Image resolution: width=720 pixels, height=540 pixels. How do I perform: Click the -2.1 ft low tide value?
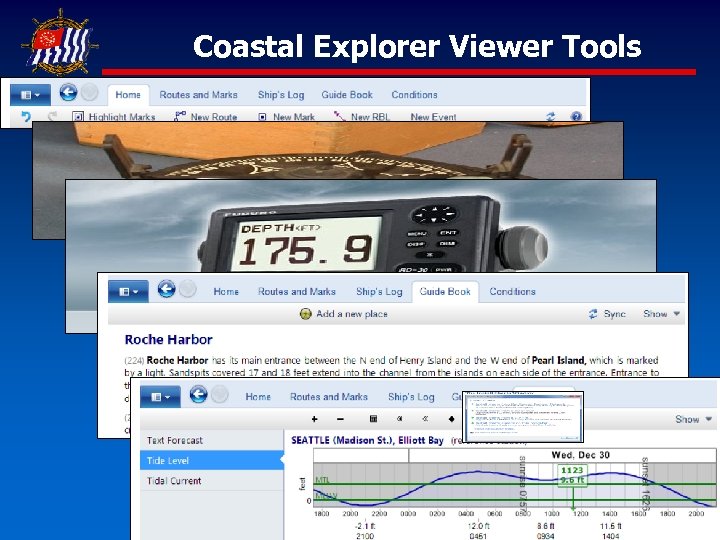click(x=365, y=526)
